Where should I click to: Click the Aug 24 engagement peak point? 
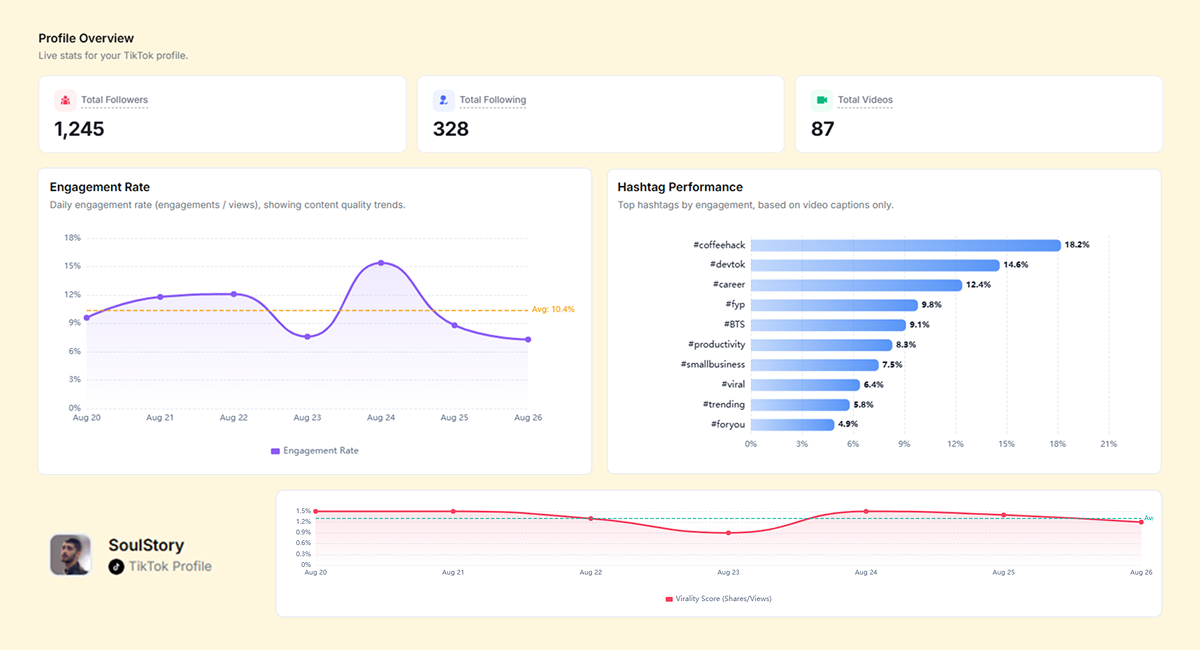[x=381, y=263]
